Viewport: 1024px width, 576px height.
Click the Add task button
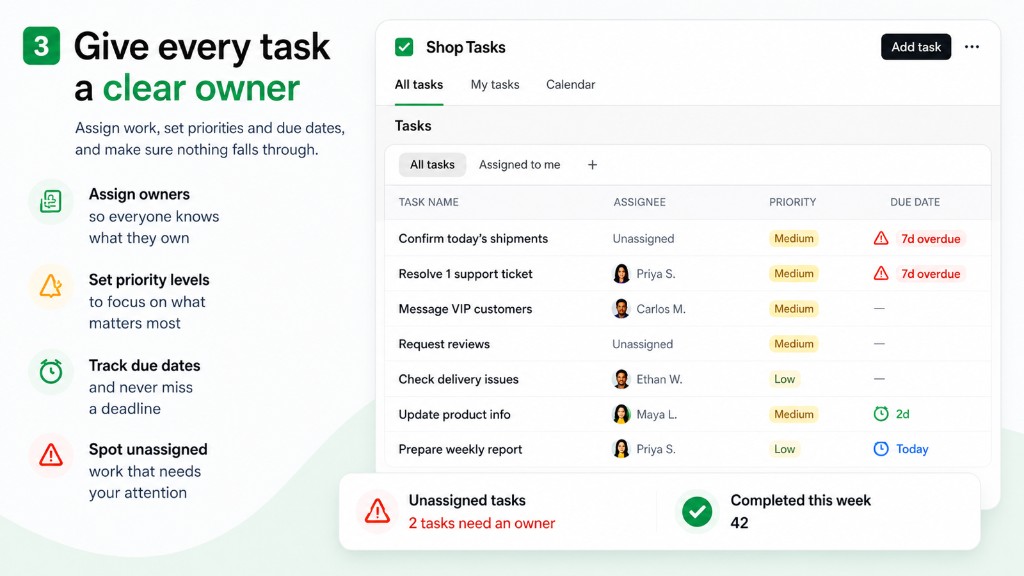click(x=916, y=47)
